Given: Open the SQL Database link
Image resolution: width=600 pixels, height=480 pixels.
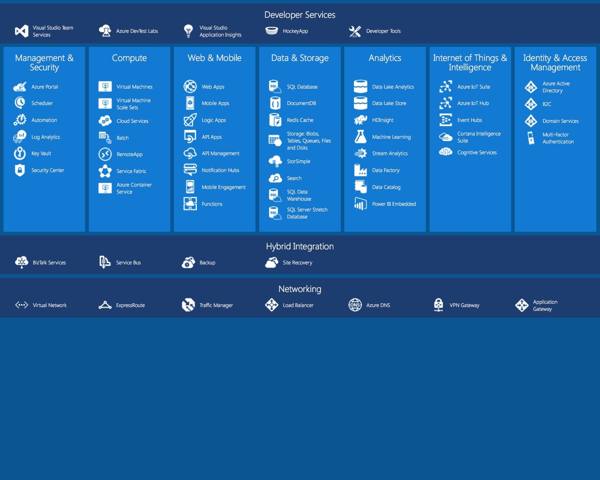Looking at the screenshot, I should (302, 87).
